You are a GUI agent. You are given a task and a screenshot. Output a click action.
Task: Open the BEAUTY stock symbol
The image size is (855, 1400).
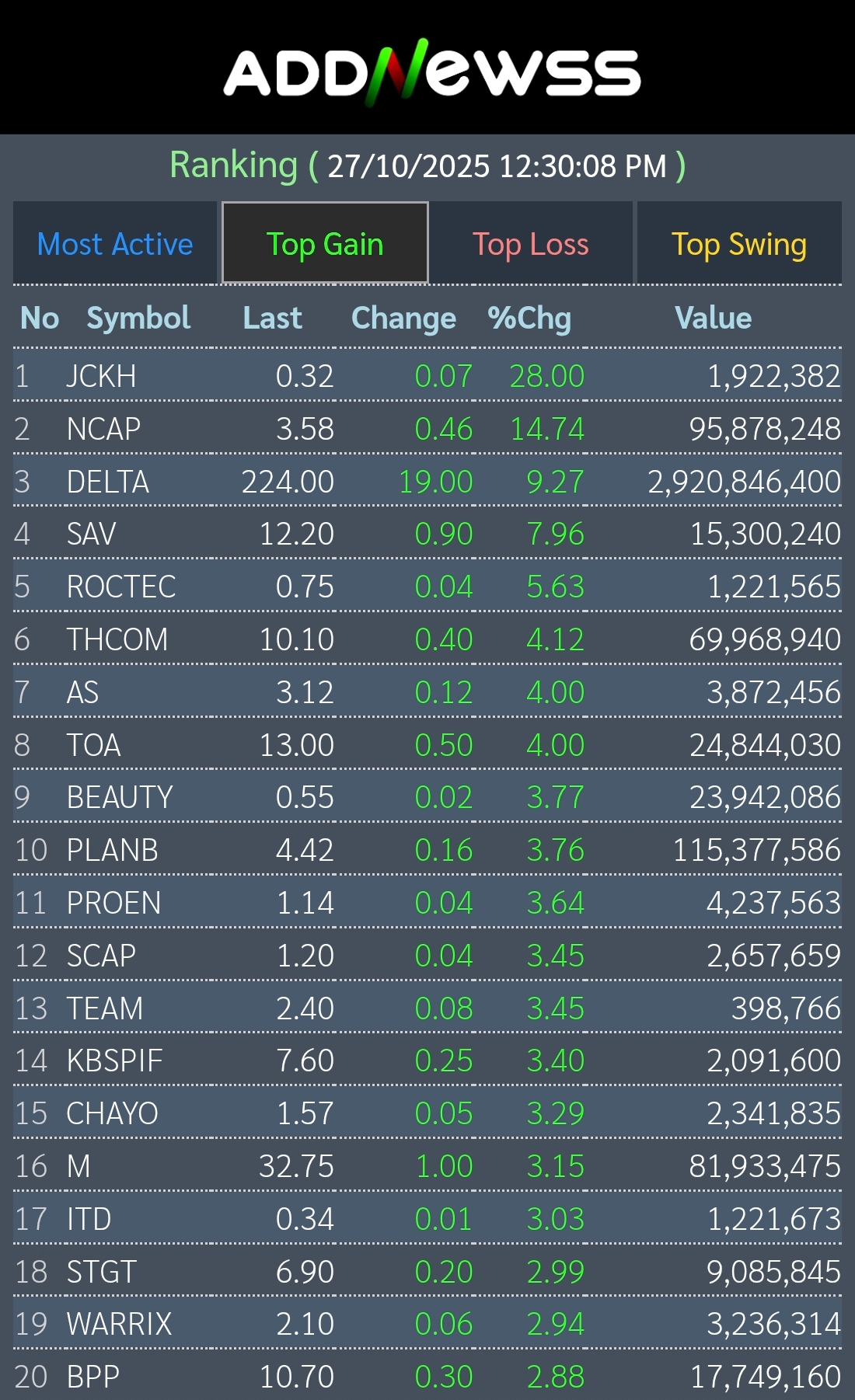pyautogui.click(x=120, y=797)
